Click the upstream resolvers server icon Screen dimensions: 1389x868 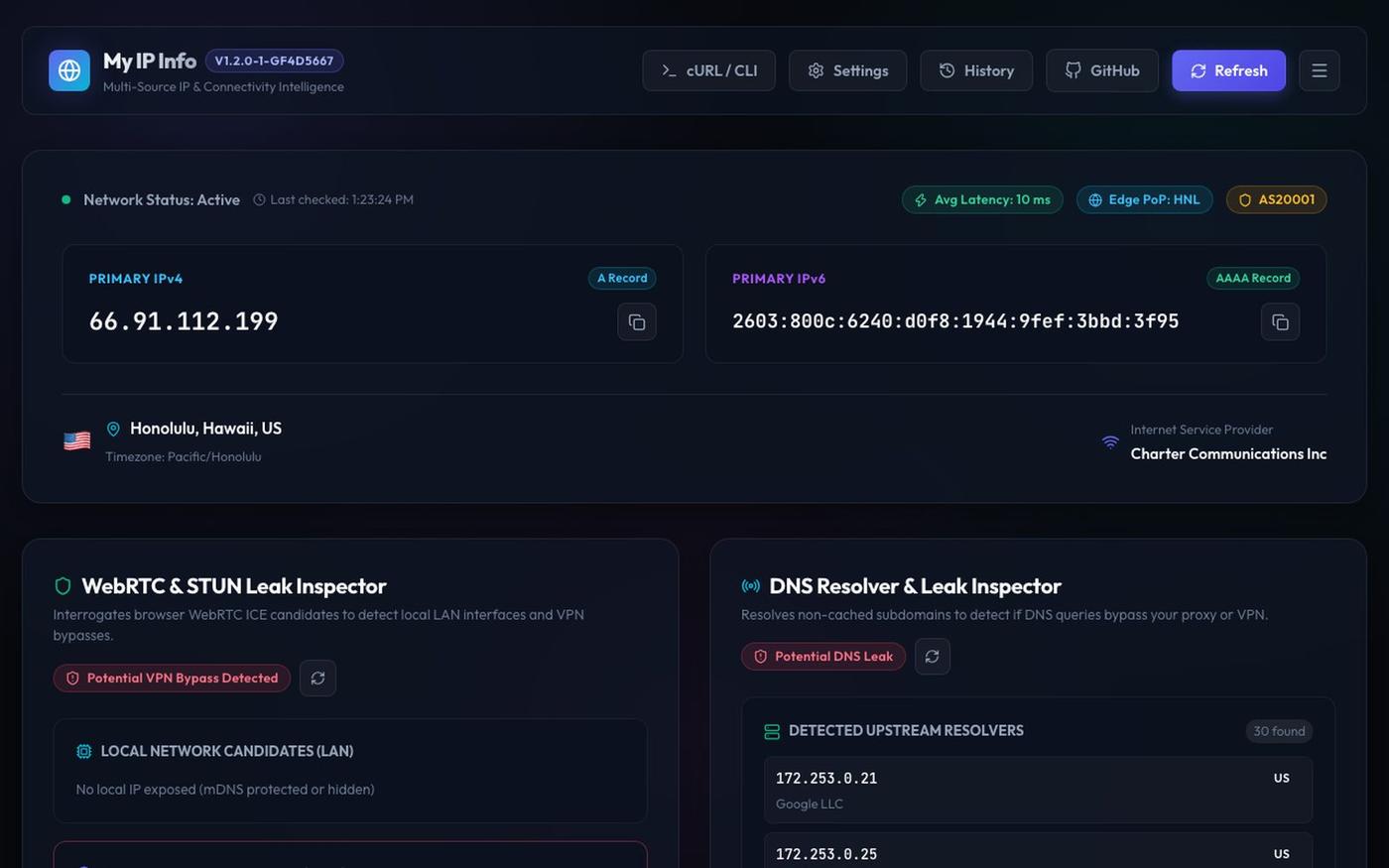pyautogui.click(x=772, y=731)
